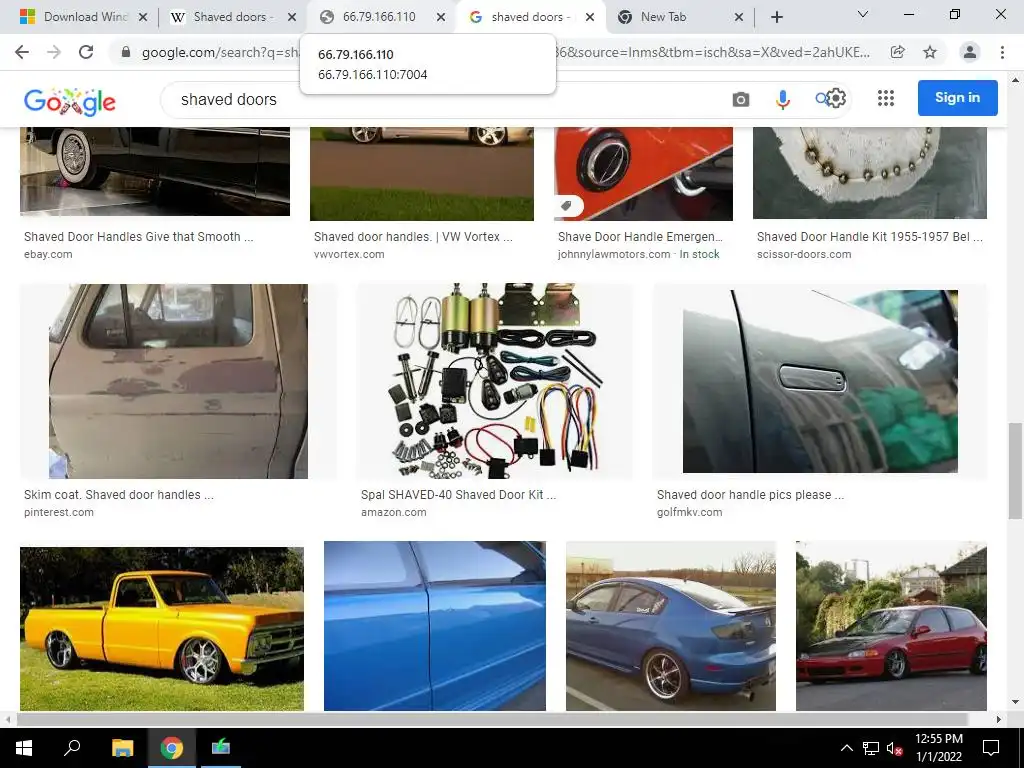
Task: Click Chrome icon in taskbar
Action: click(172, 748)
